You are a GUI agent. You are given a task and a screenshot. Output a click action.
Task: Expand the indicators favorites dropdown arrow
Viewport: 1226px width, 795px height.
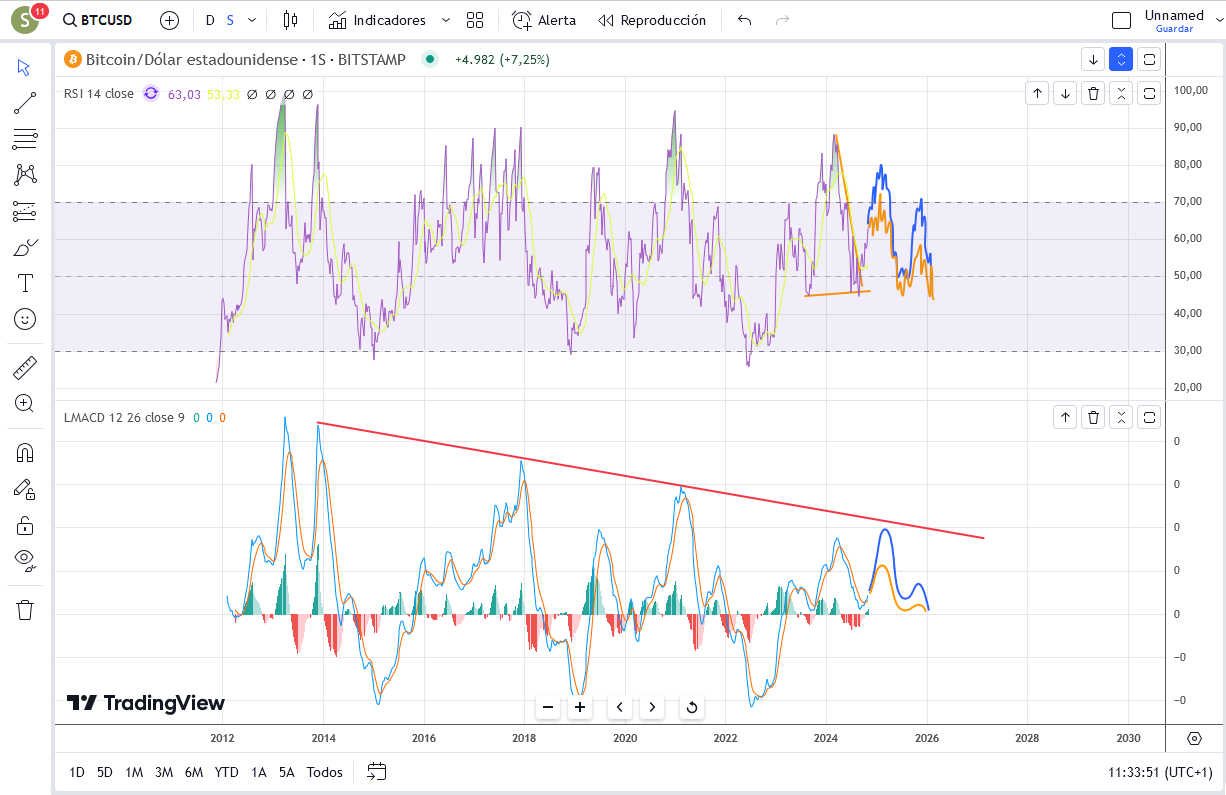(x=445, y=20)
